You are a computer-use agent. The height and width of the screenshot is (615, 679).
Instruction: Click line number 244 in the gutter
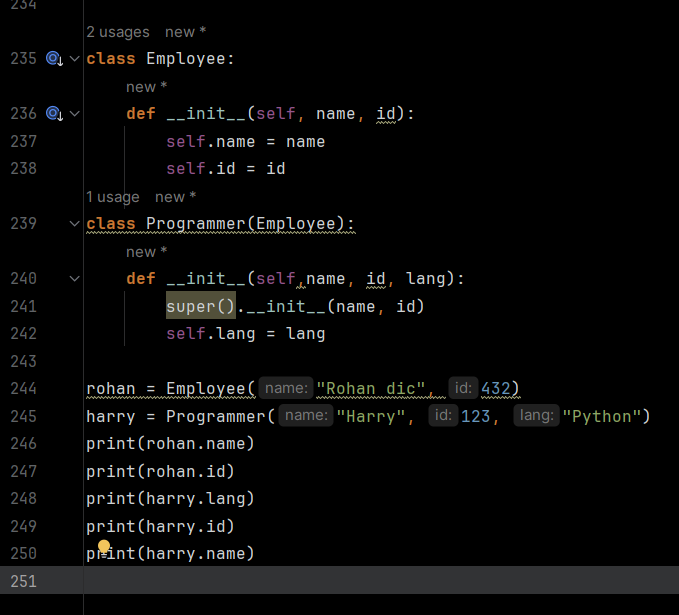pos(23,388)
